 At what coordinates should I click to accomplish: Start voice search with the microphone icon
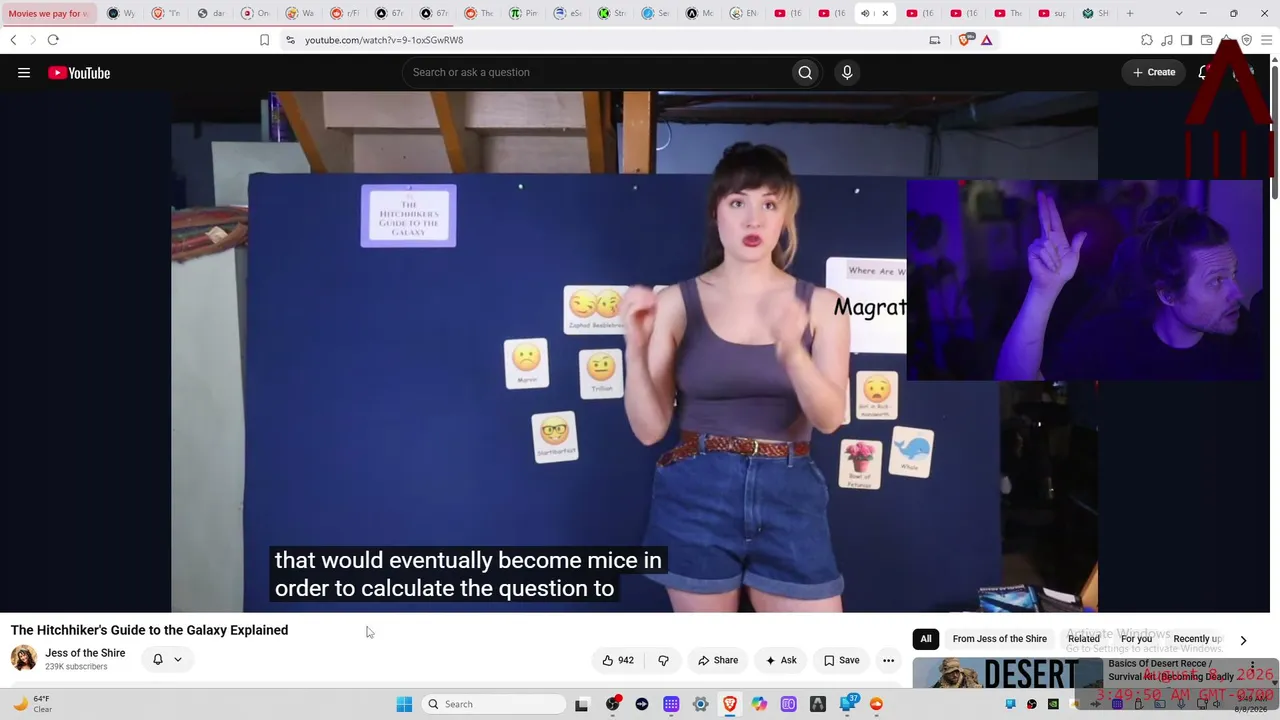coord(847,72)
